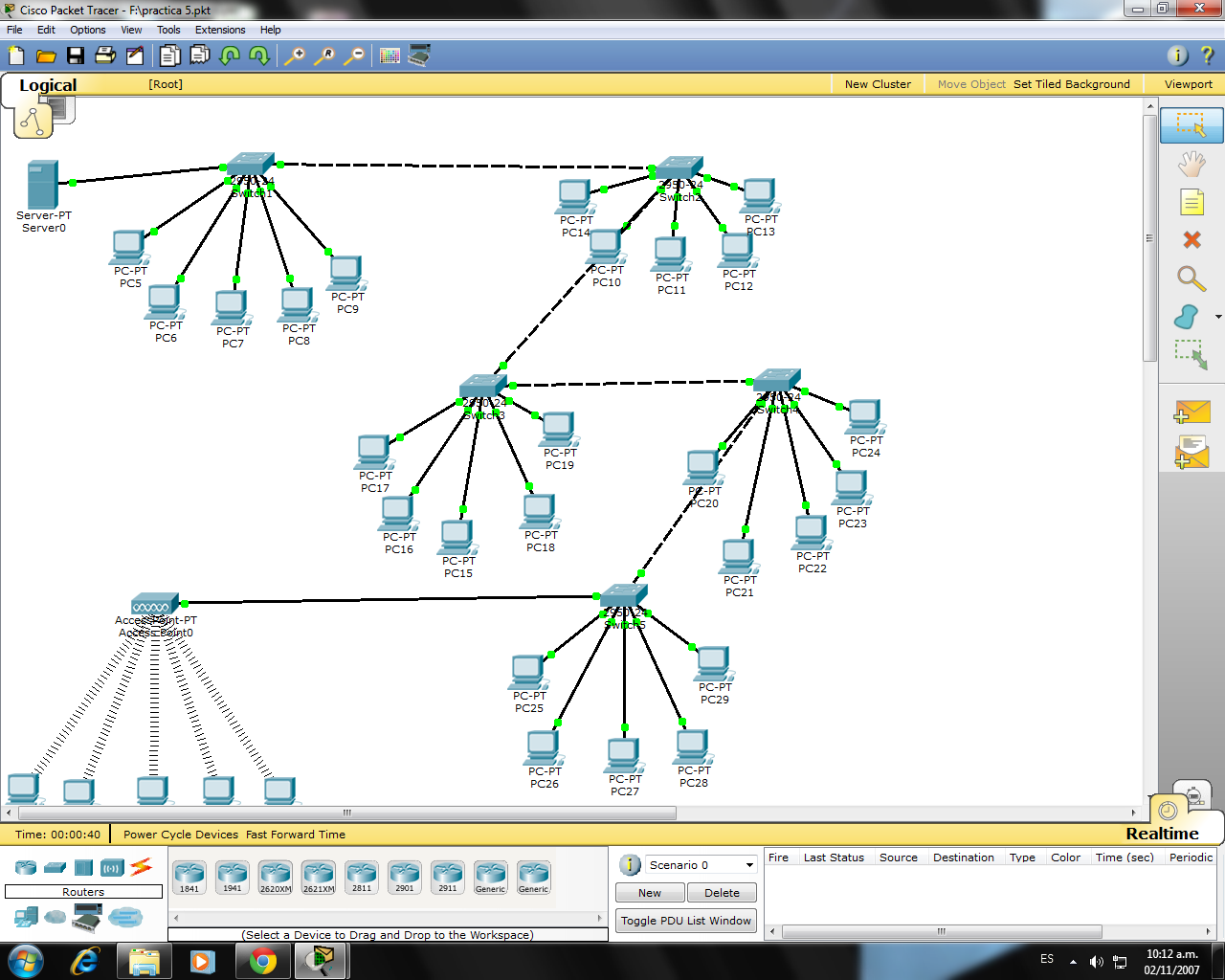Expand the drawing shape dropdown arrow

coord(1219,315)
